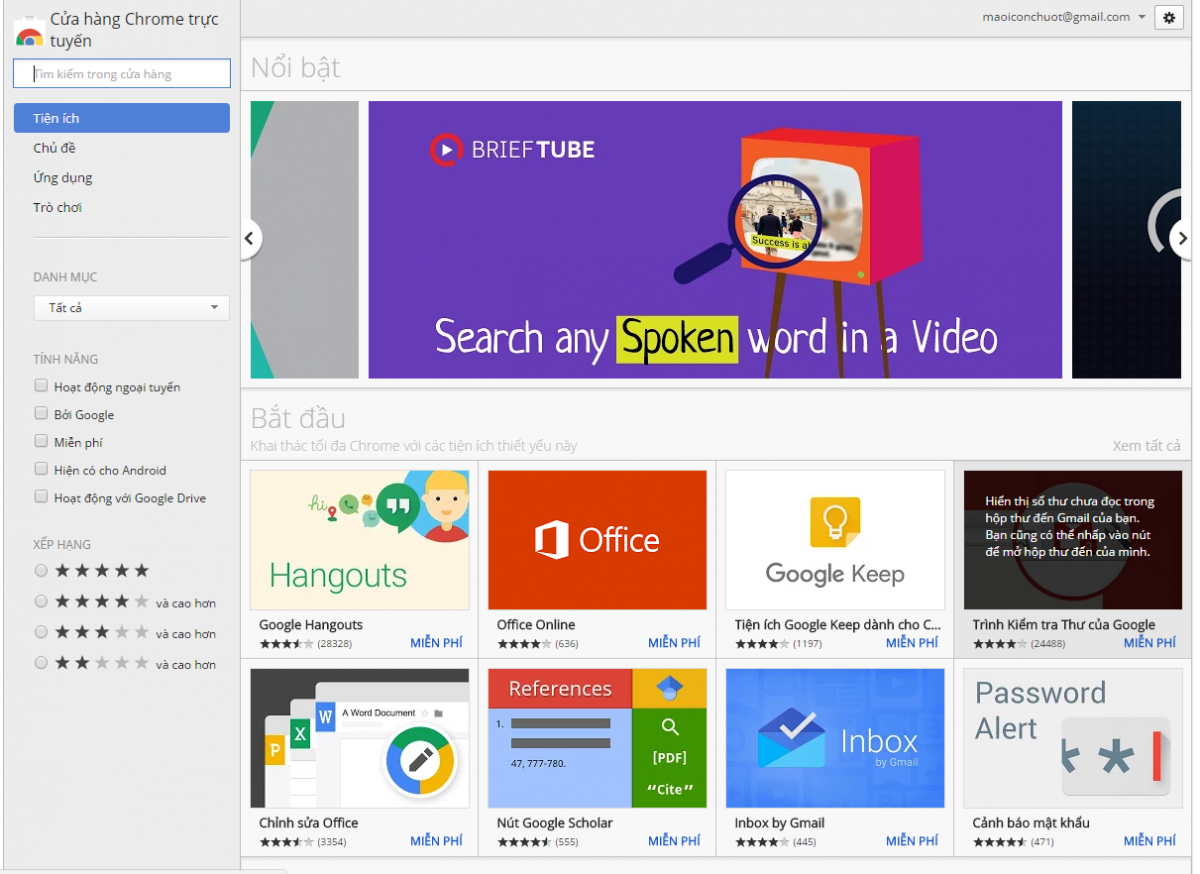Open the Office Online extension icon
This screenshot has height=874, width=1200.
pyautogui.click(x=597, y=540)
